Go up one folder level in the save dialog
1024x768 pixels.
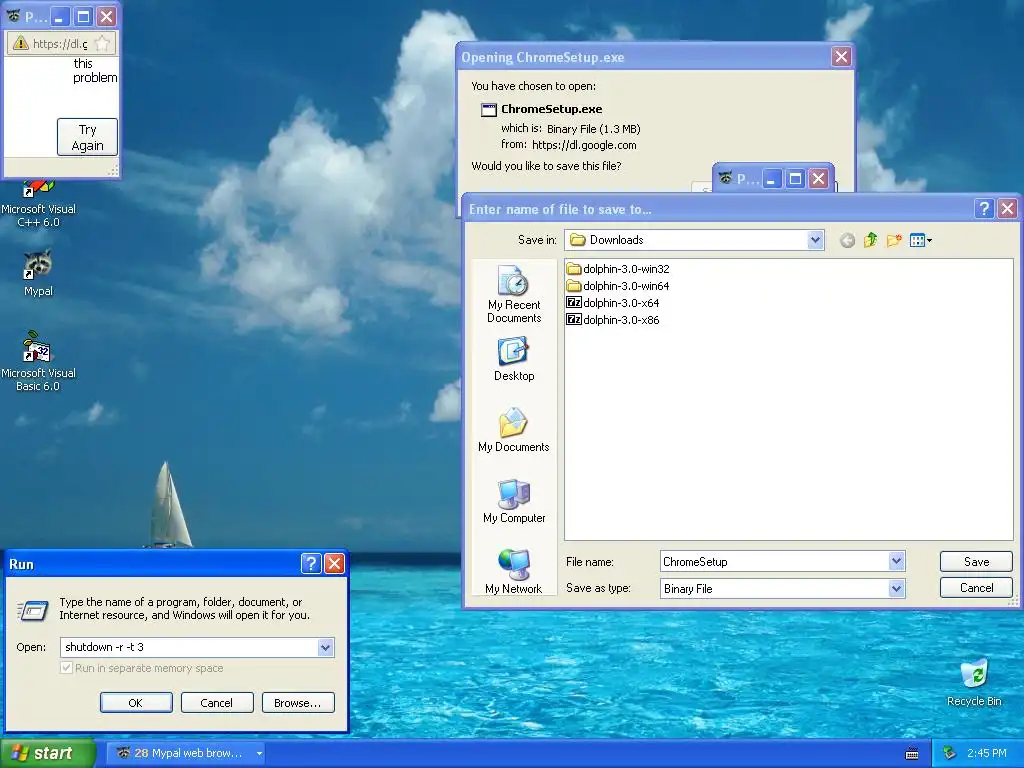(x=870, y=240)
